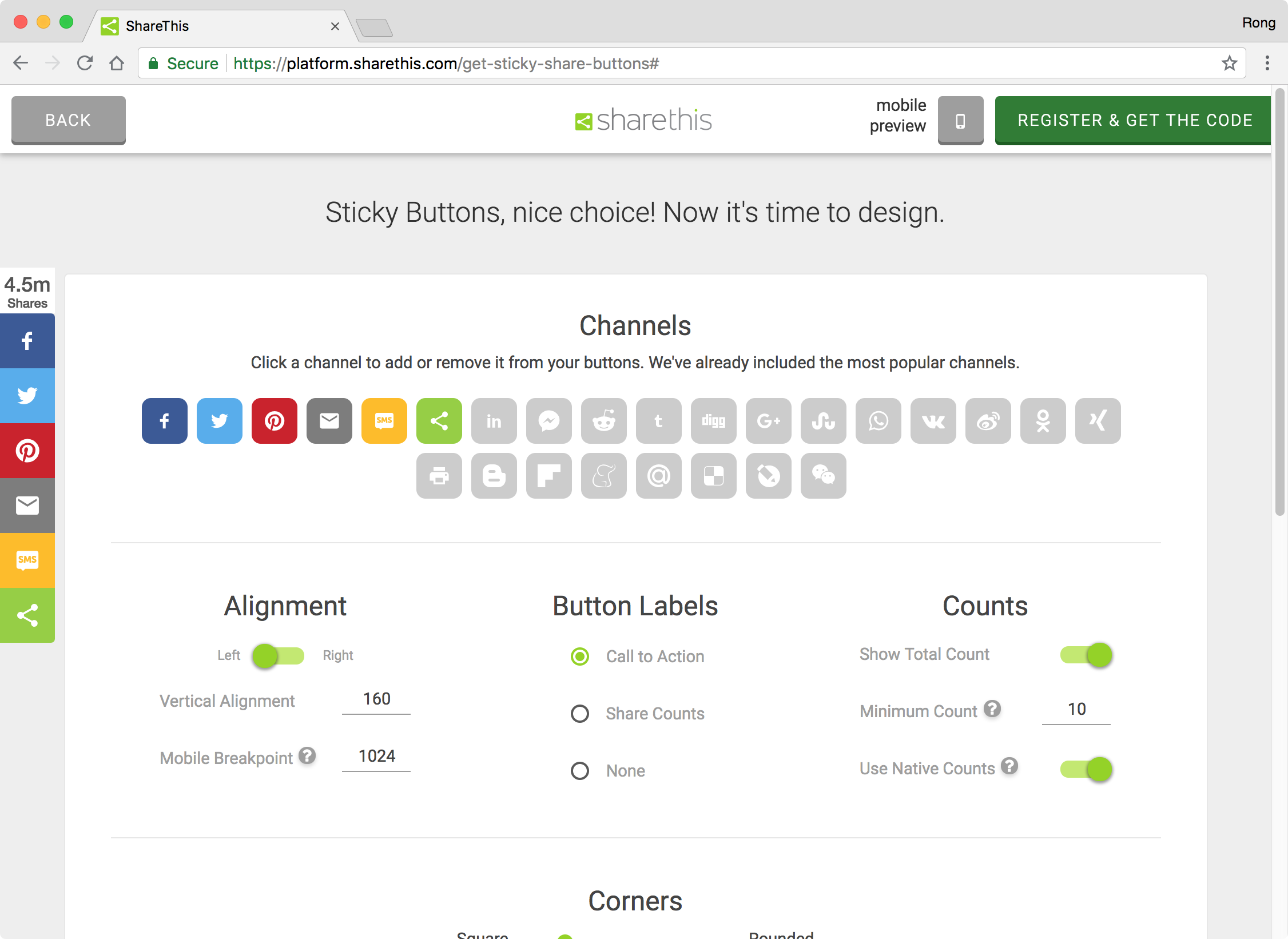Add the Reddit channel
Screen dimensions: 1288x939
point(604,421)
